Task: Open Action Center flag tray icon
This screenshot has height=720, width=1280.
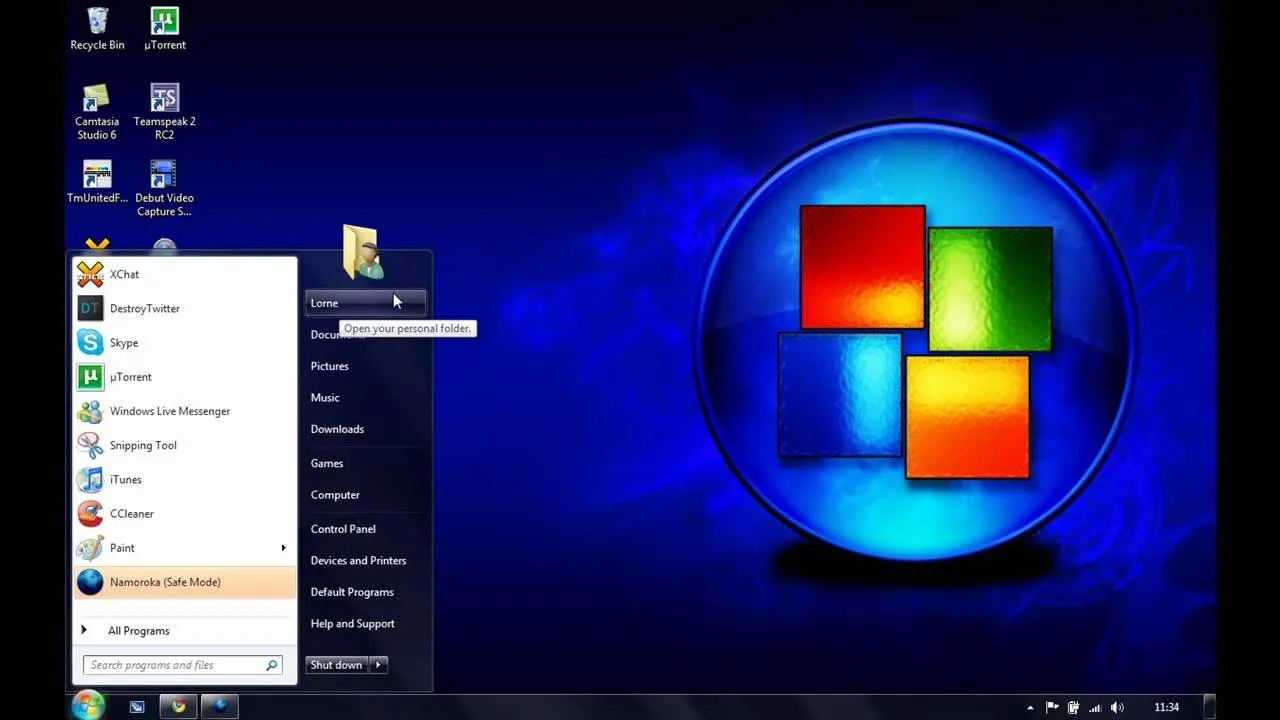Action: [1053, 707]
